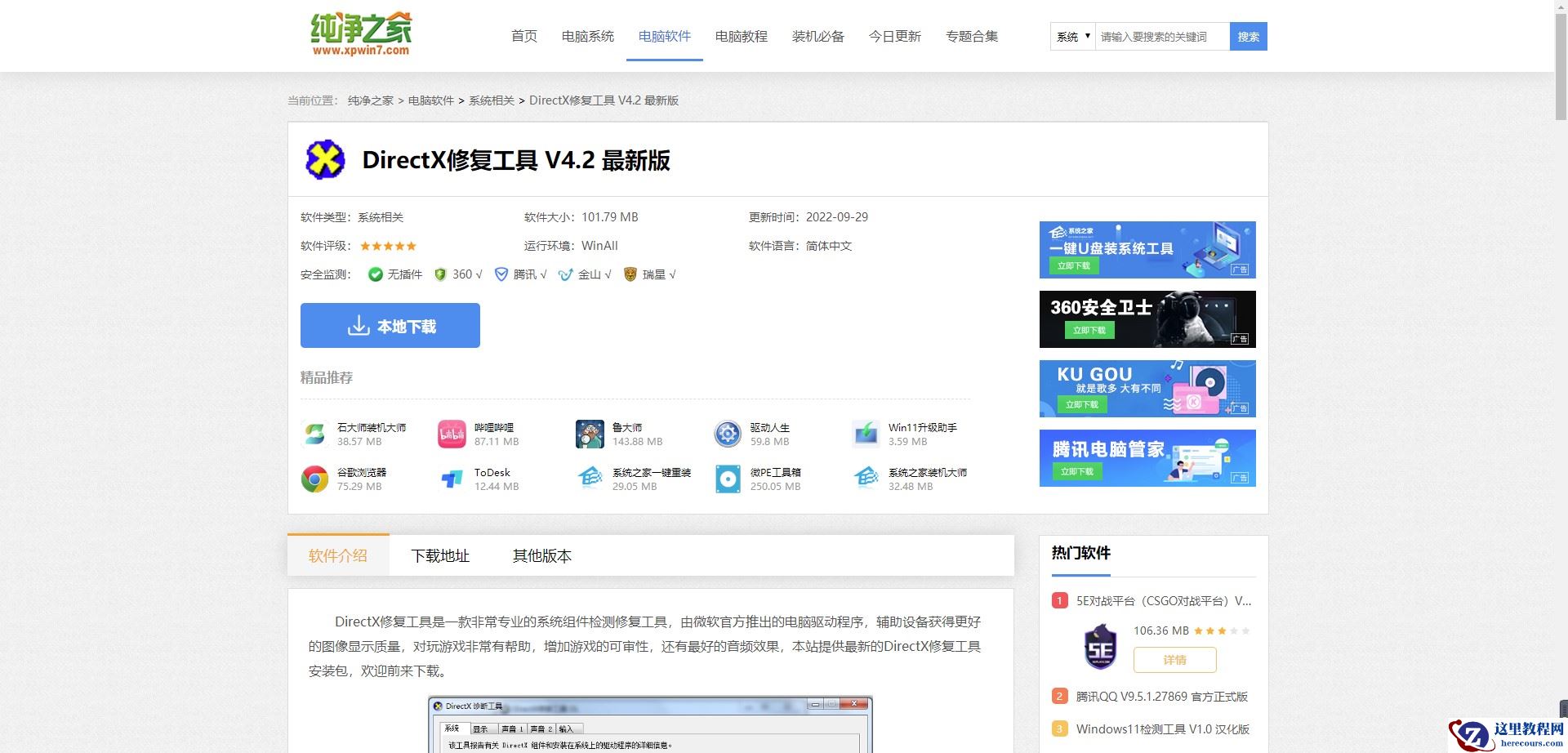Image resolution: width=1568 pixels, height=753 pixels.
Task: Open 系统相关 breadcrumb link
Action: [490, 100]
